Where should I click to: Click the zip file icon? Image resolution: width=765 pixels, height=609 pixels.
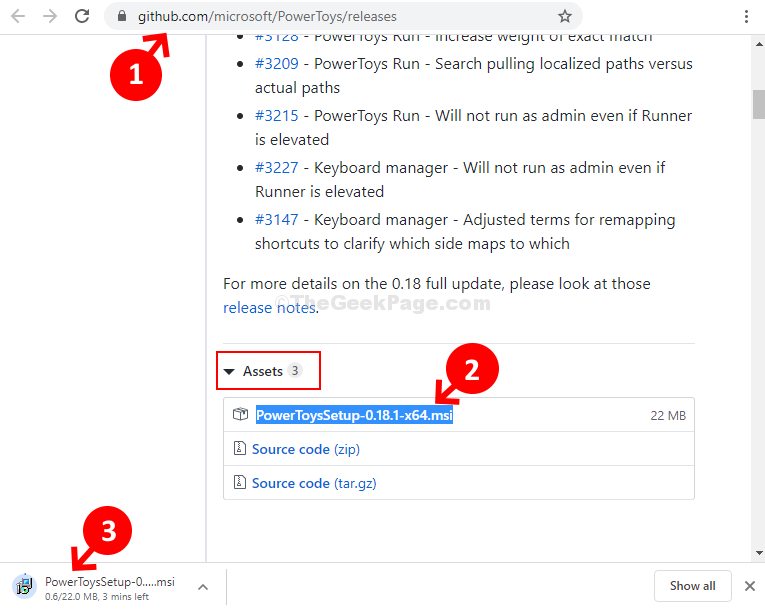pos(240,448)
